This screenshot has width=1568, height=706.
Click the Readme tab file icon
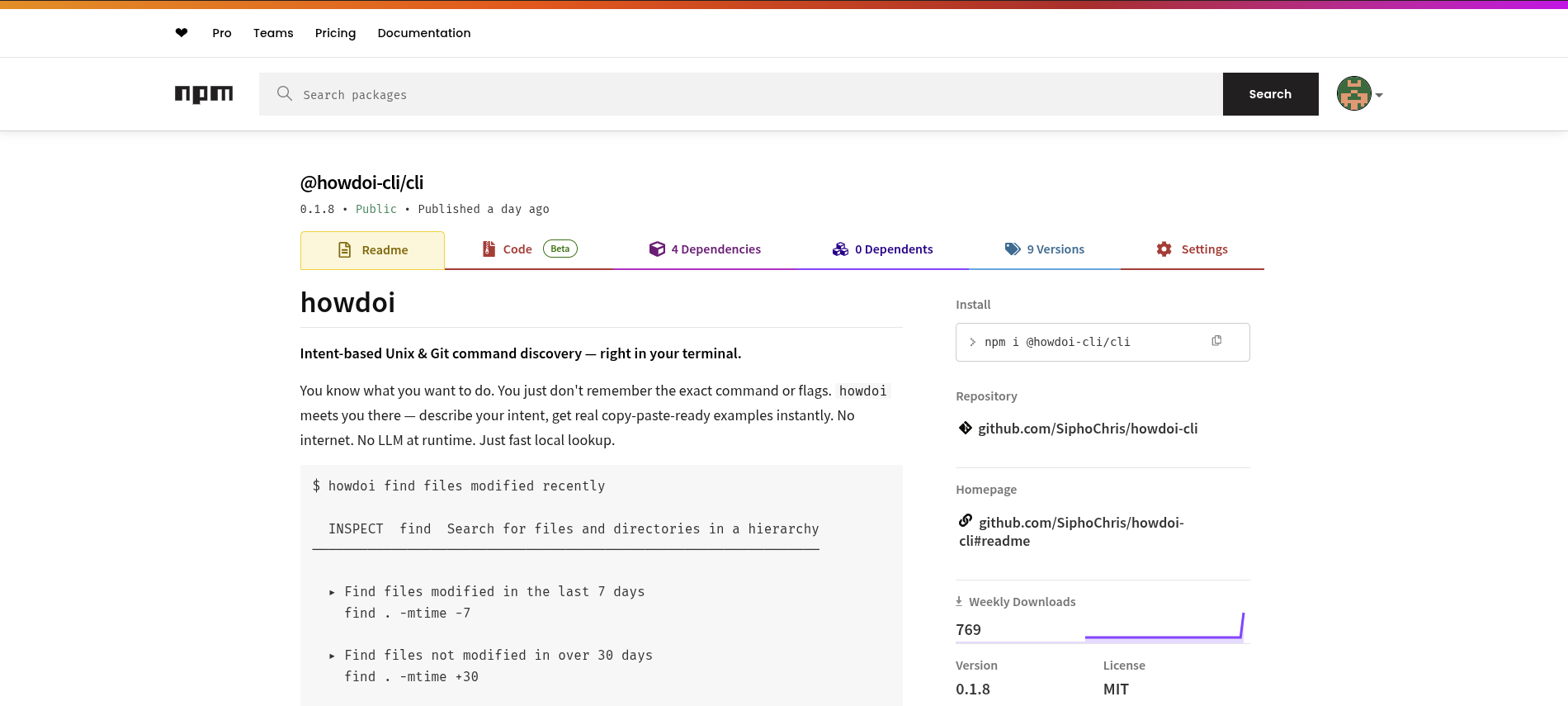click(x=345, y=249)
